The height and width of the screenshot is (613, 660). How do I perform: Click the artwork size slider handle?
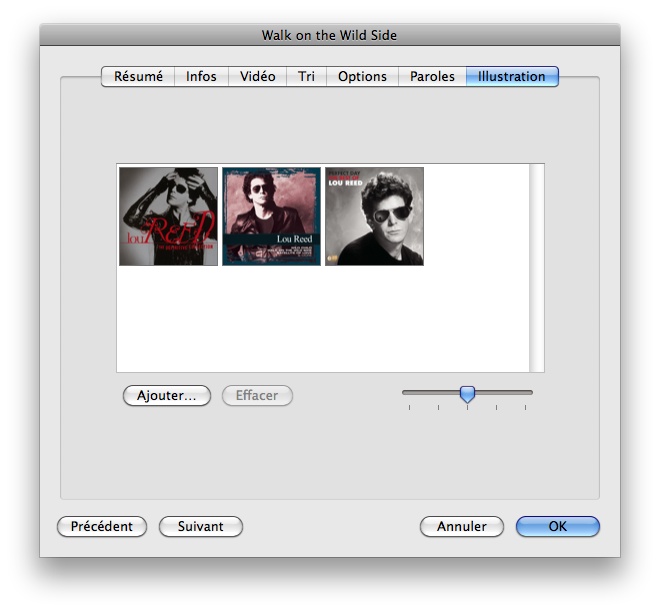pyautogui.click(x=467, y=394)
